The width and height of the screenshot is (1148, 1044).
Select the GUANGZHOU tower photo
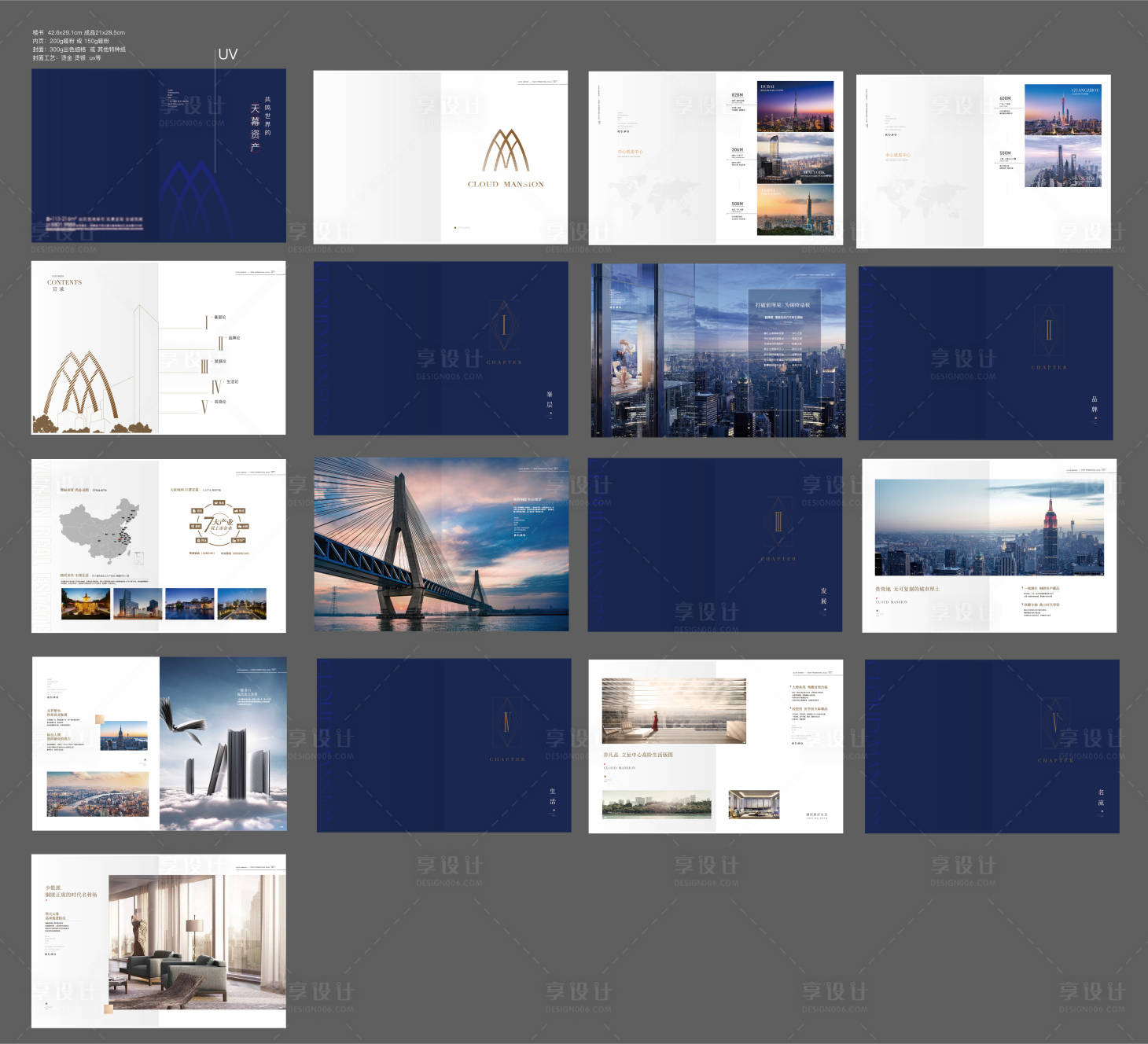coord(1062,110)
